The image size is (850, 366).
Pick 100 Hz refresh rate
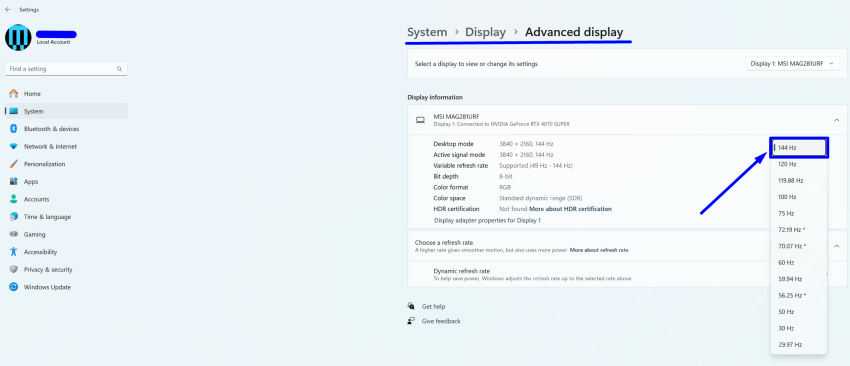coord(799,197)
